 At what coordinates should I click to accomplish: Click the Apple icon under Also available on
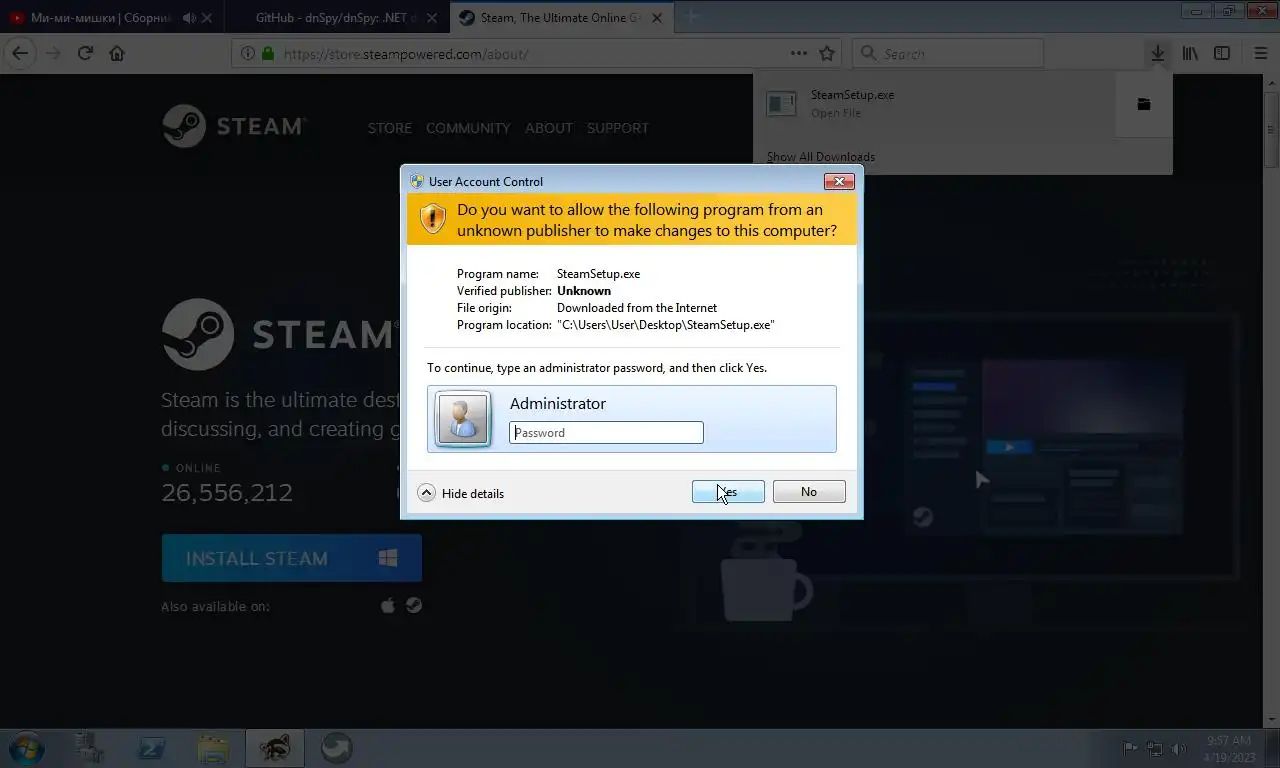[x=388, y=606]
